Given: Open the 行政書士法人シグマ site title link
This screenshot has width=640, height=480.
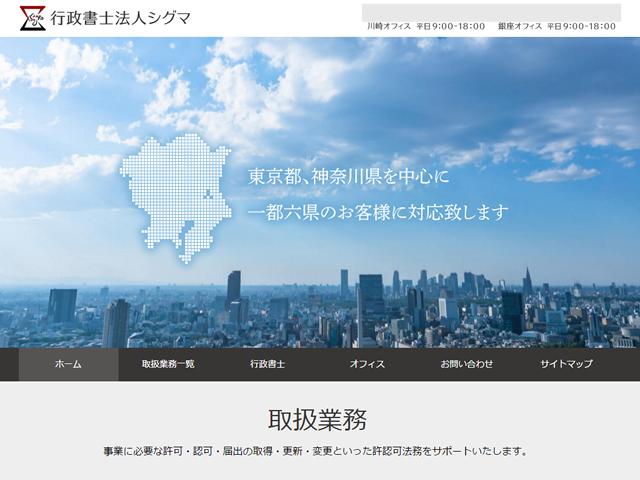Looking at the screenshot, I should (x=120, y=18).
